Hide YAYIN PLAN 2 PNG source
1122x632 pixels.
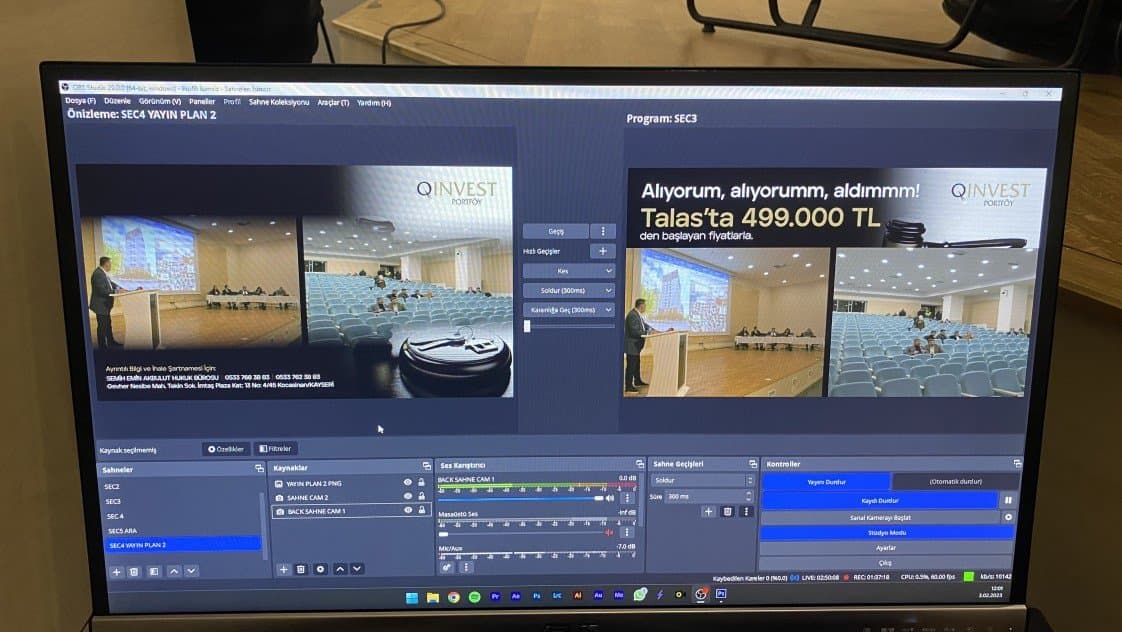[407, 482]
